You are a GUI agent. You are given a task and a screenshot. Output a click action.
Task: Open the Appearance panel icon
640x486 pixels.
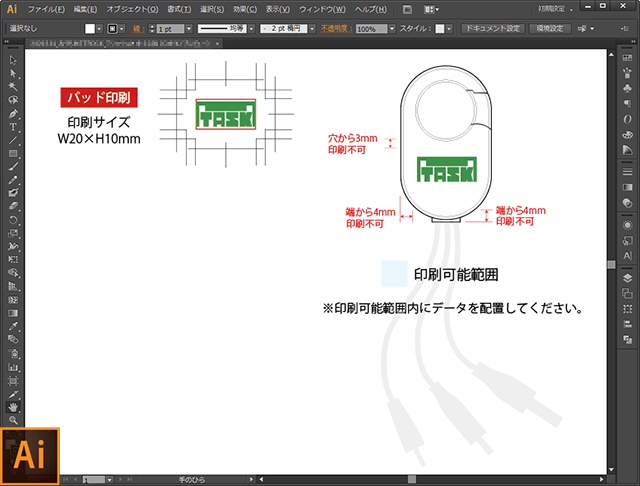[x=627, y=225]
